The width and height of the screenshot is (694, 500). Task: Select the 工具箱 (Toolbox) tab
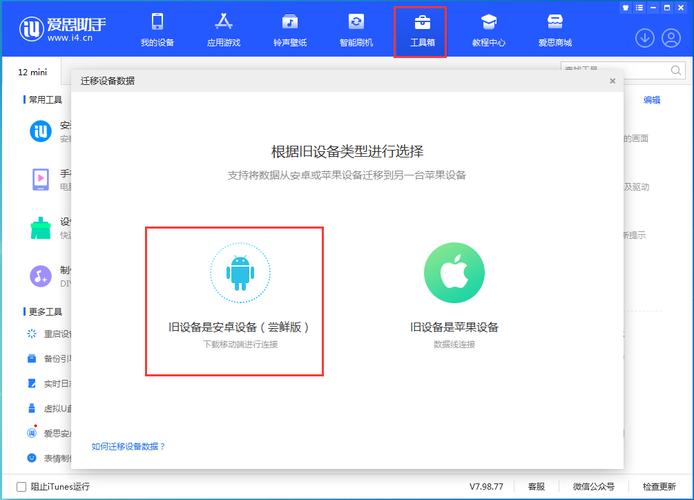click(421, 30)
